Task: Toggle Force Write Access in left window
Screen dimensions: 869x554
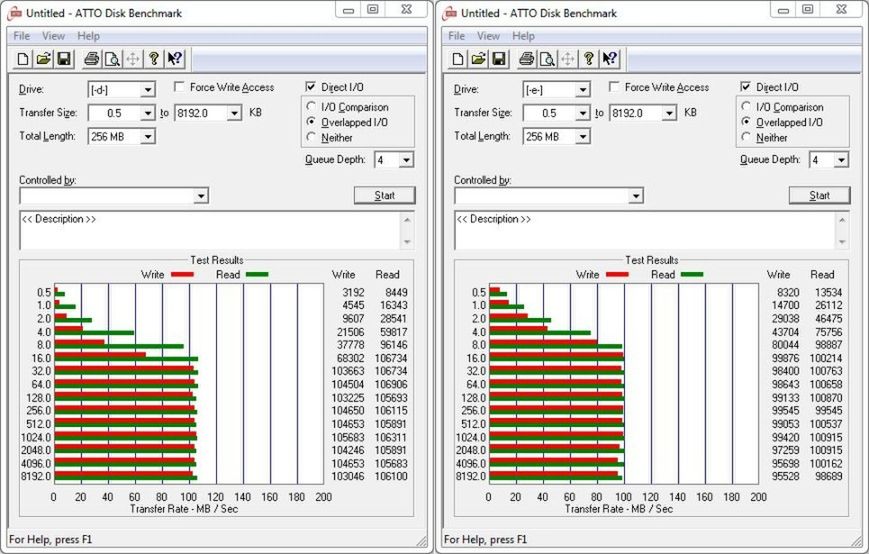Action: point(179,87)
